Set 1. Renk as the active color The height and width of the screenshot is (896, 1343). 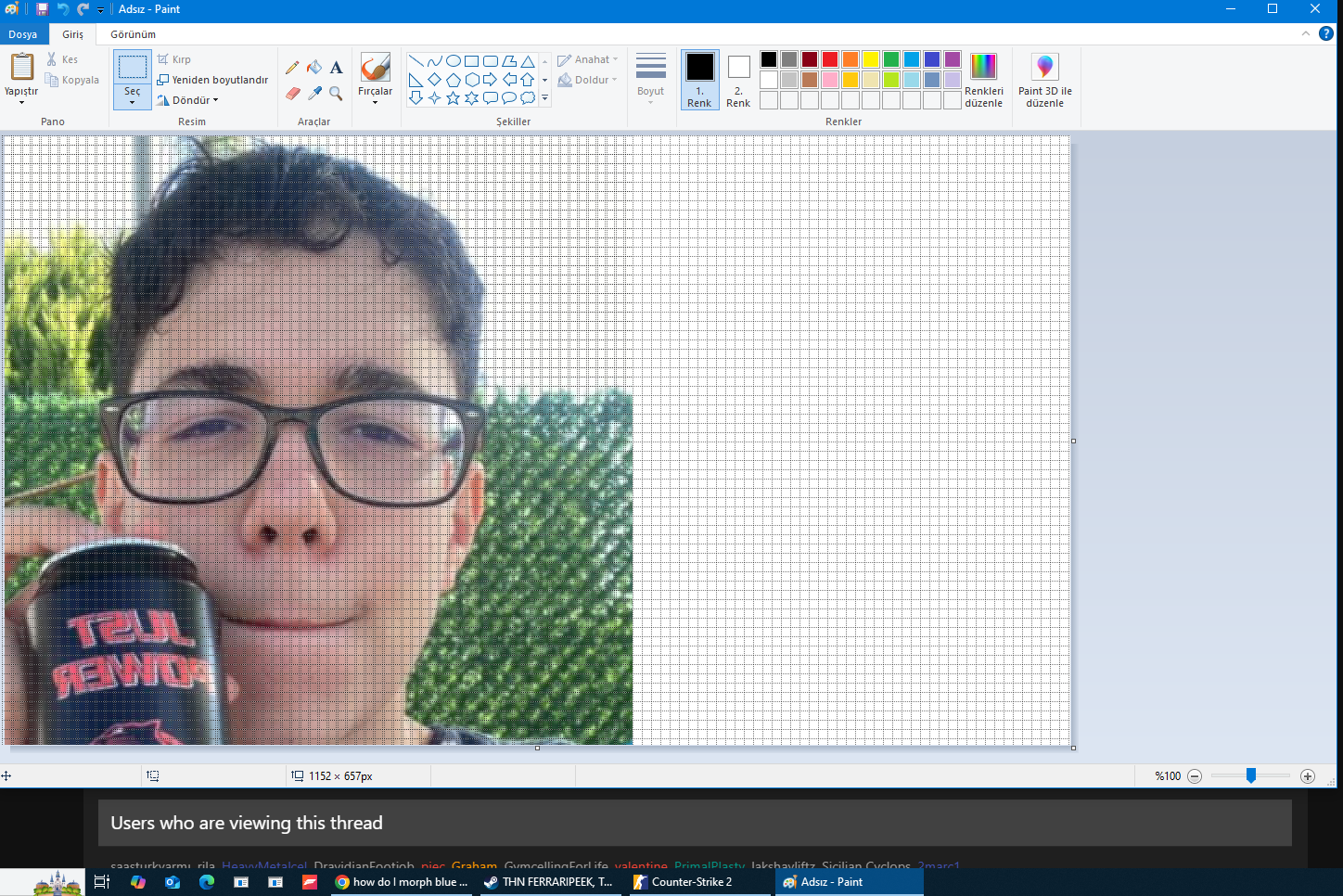699,80
